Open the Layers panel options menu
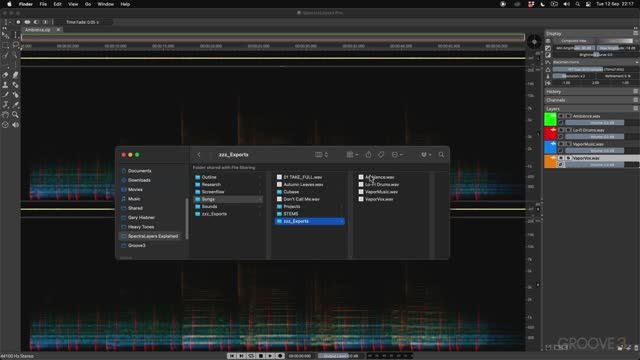This screenshot has height=360, width=640. 636,109
